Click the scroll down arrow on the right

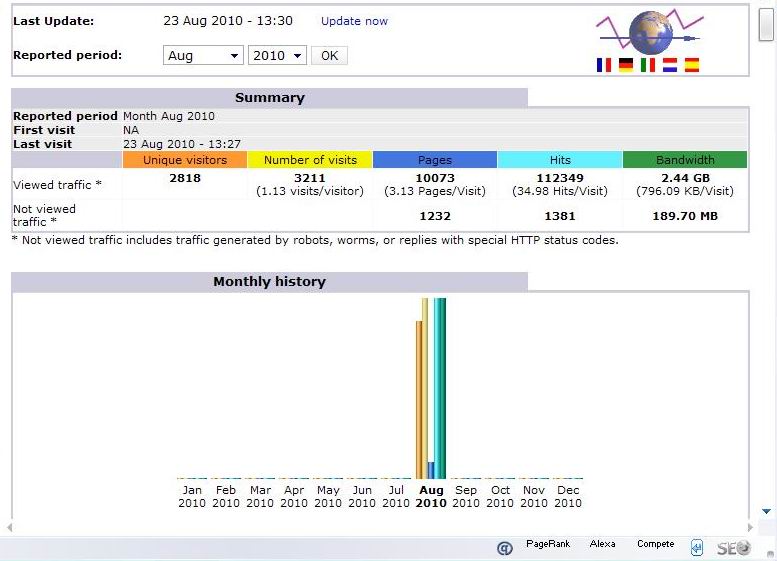pyautogui.click(x=767, y=511)
